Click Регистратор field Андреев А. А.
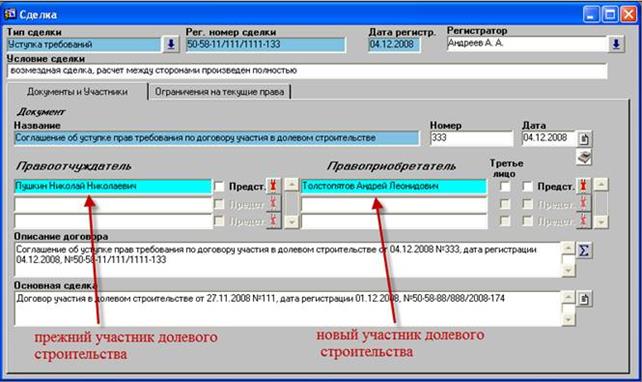642x382 pixels. point(527,44)
